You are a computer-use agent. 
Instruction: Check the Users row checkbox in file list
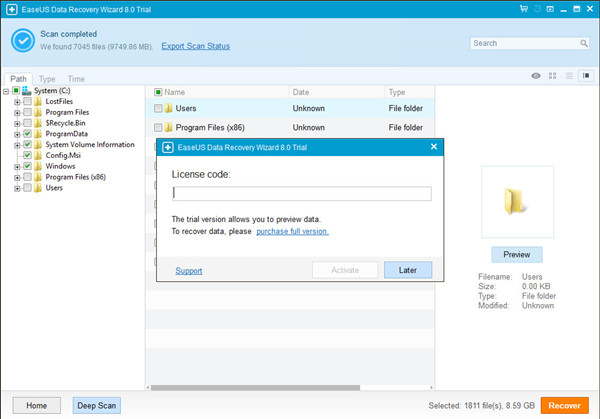[x=158, y=108]
